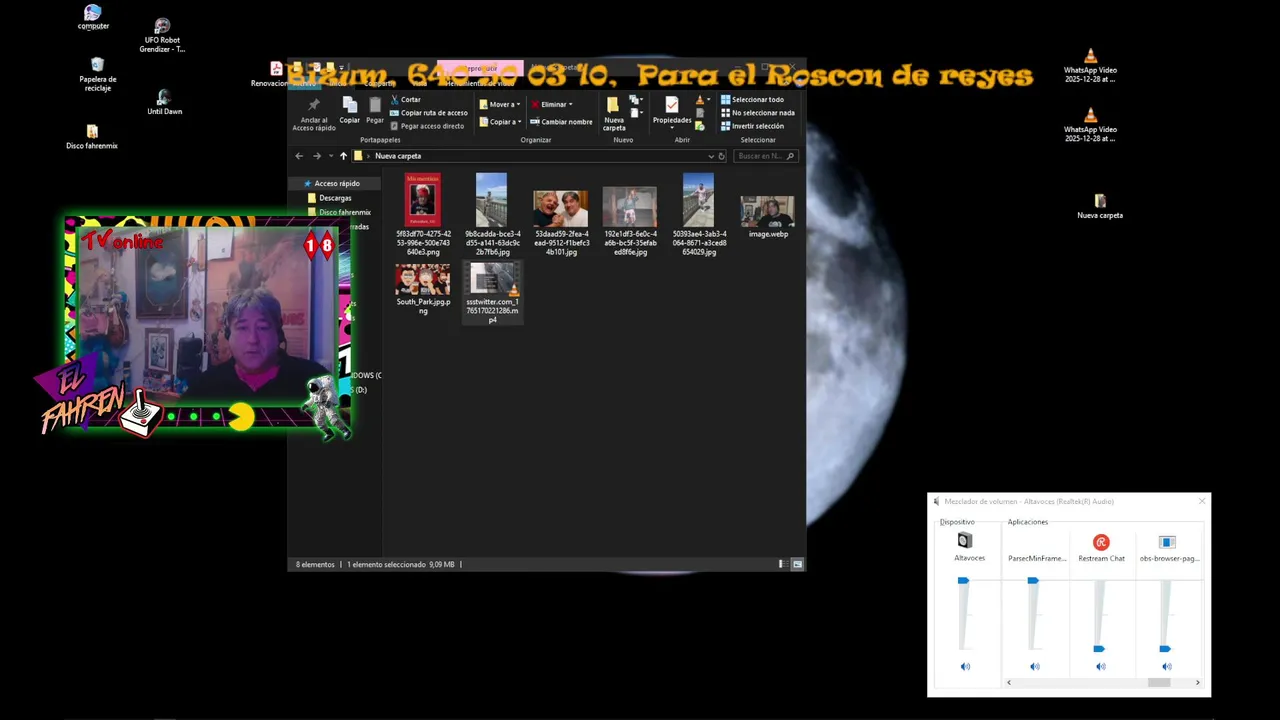
Task: Open Propiedades with the checkmark icon
Action: tap(672, 105)
